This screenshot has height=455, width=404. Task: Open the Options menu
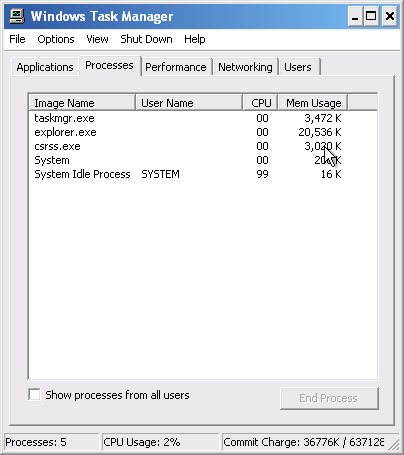click(x=56, y=39)
